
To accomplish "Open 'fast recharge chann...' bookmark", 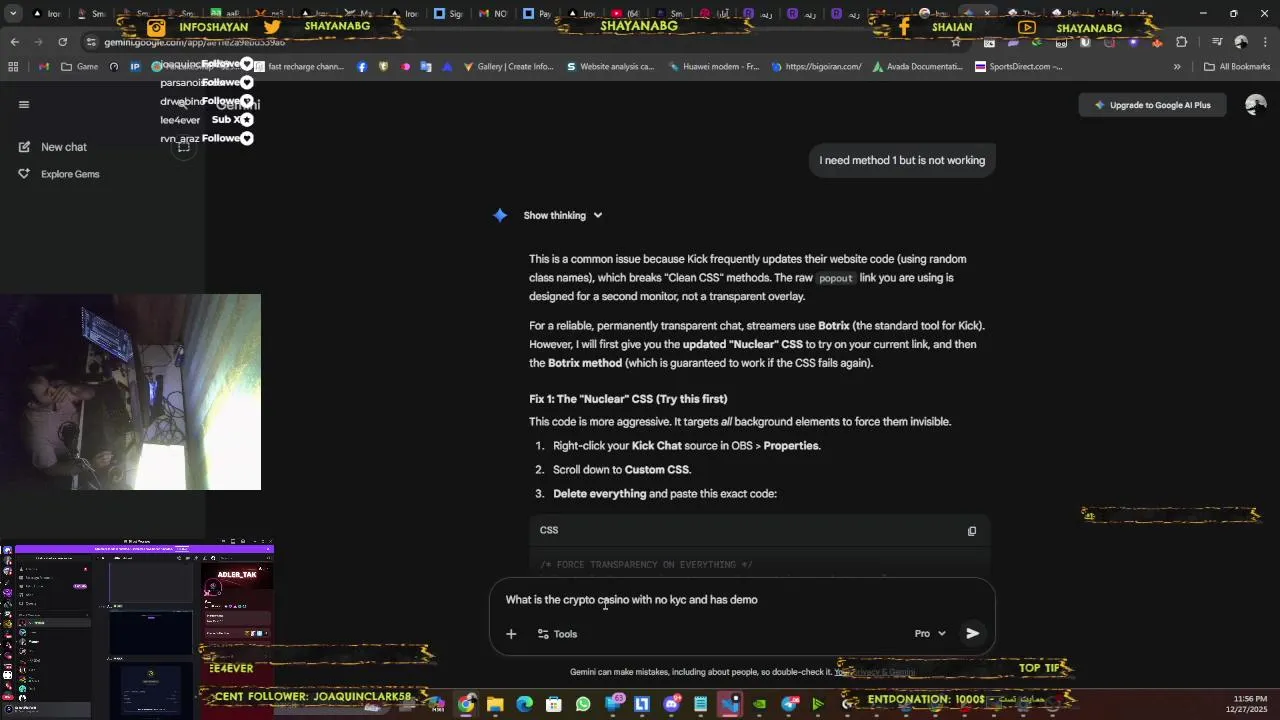I will pos(299,67).
